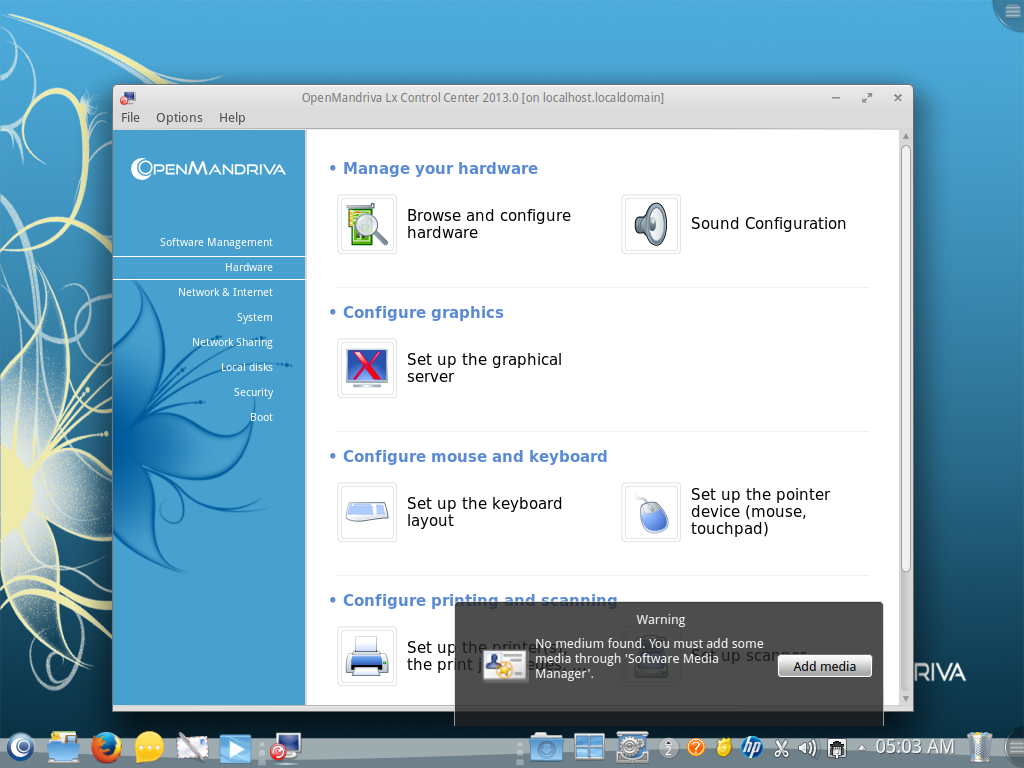Click the yellow shield tray icon
The height and width of the screenshot is (768, 1024).
(x=724, y=746)
